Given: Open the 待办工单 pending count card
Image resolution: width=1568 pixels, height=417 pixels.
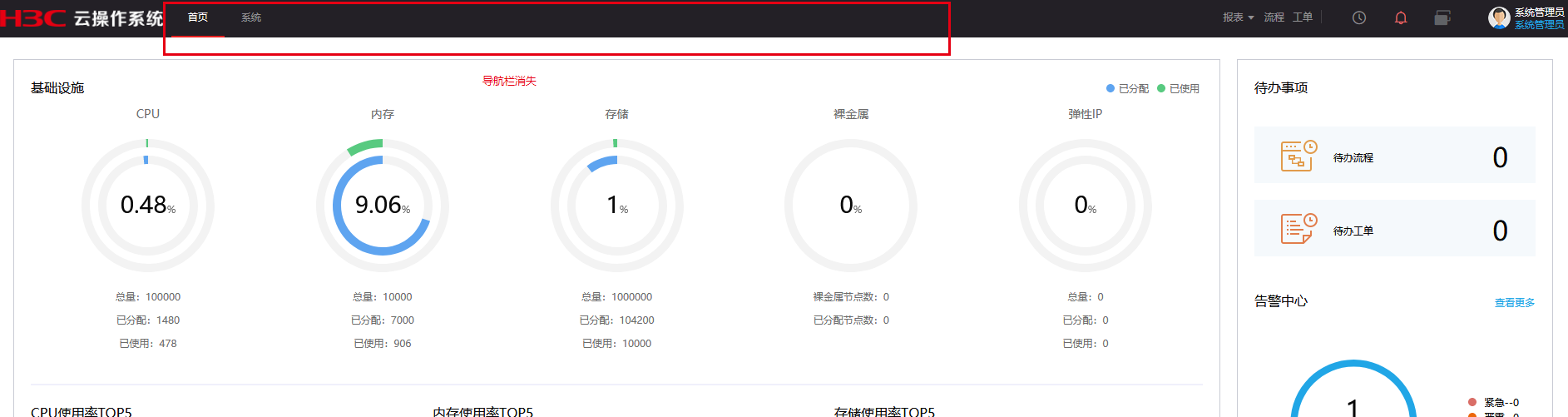Looking at the screenshot, I should 1395,228.
